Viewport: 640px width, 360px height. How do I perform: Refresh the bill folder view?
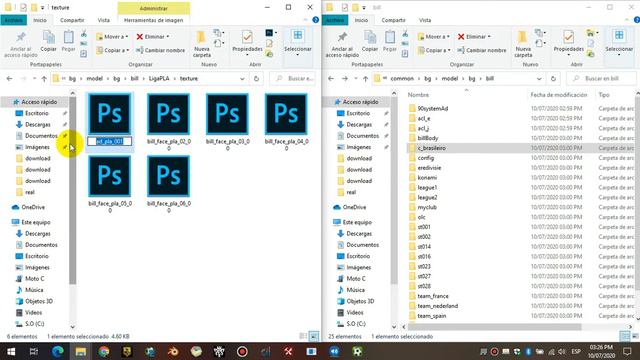pyautogui.click(x=553, y=78)
